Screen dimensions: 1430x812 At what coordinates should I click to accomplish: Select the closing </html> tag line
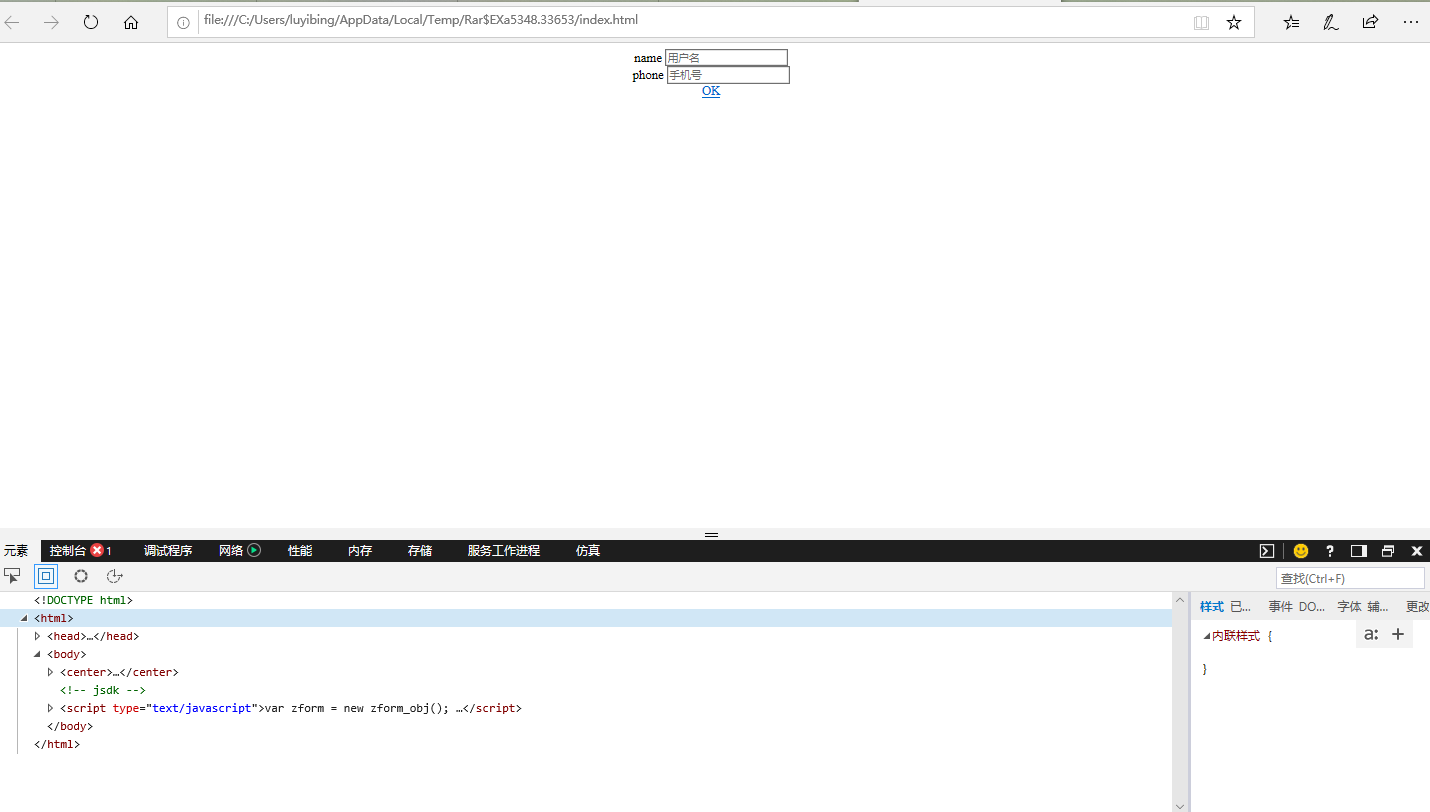tap(57, 744)
